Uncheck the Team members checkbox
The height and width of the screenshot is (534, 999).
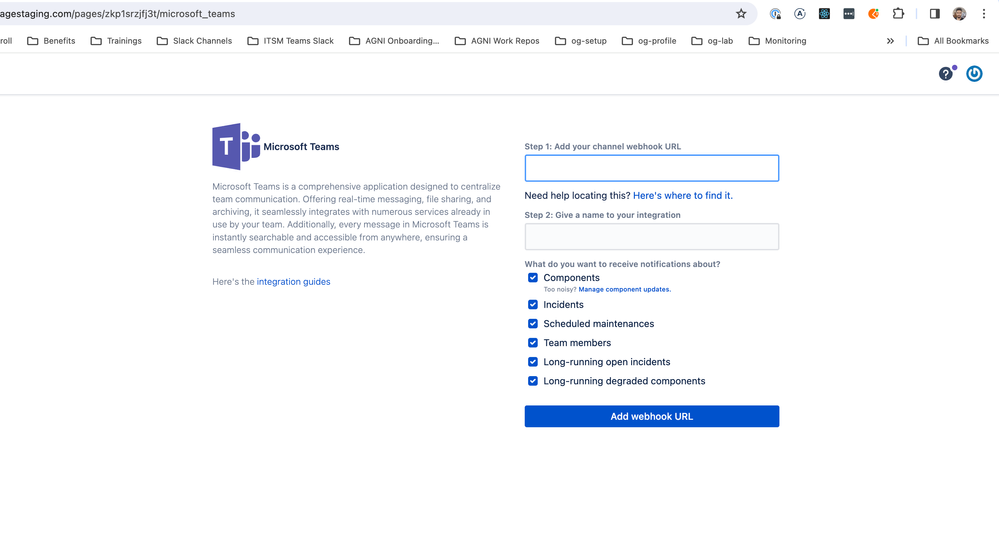click(533, 343)
